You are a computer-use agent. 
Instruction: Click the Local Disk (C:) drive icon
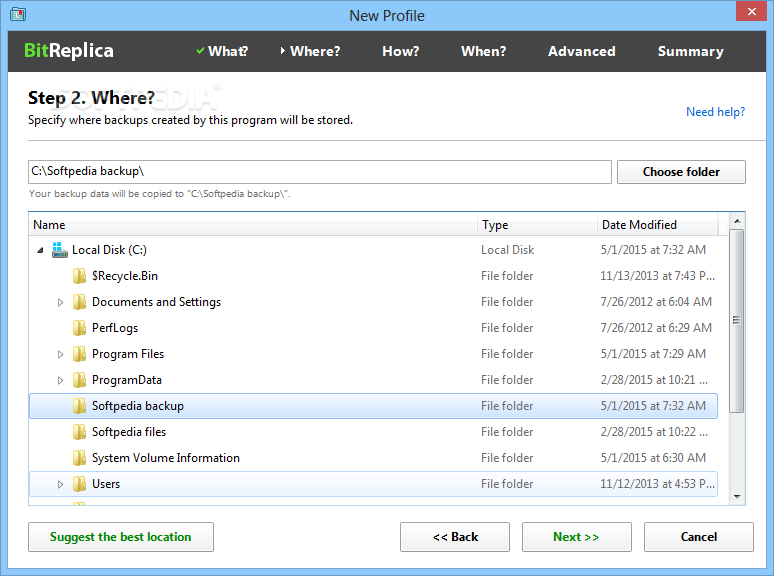[x=60, y=250]
